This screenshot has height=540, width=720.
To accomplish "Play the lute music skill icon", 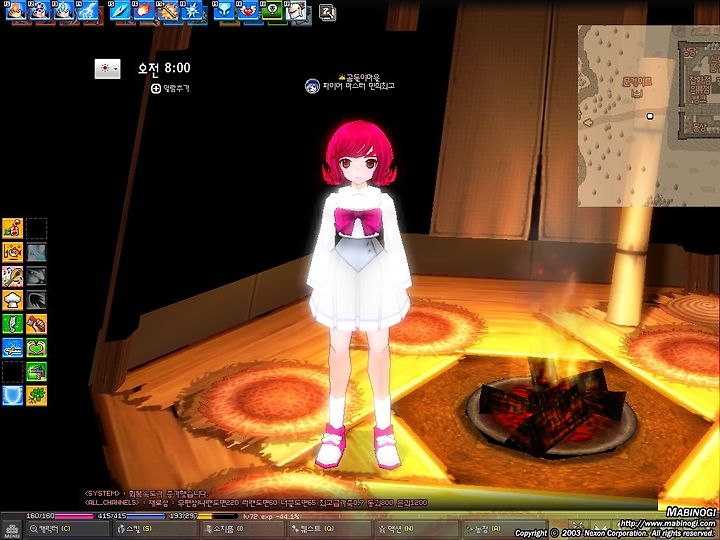I will coord(12,276).
